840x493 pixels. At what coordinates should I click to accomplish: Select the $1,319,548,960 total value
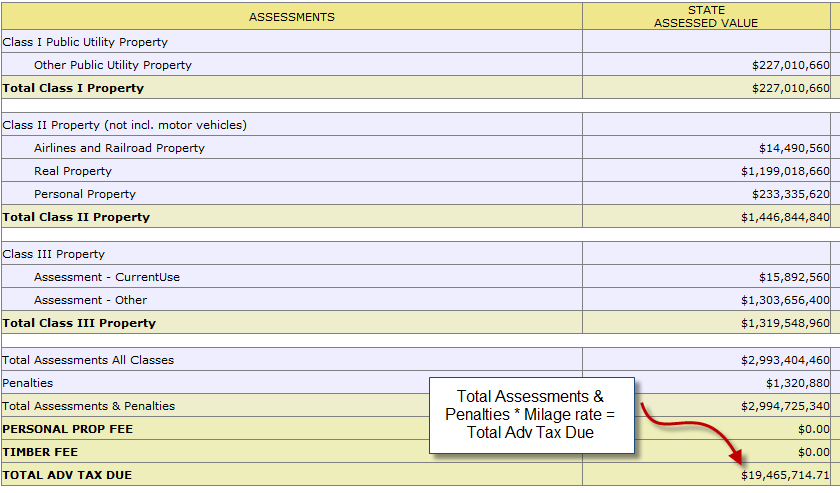pos(785,323)
